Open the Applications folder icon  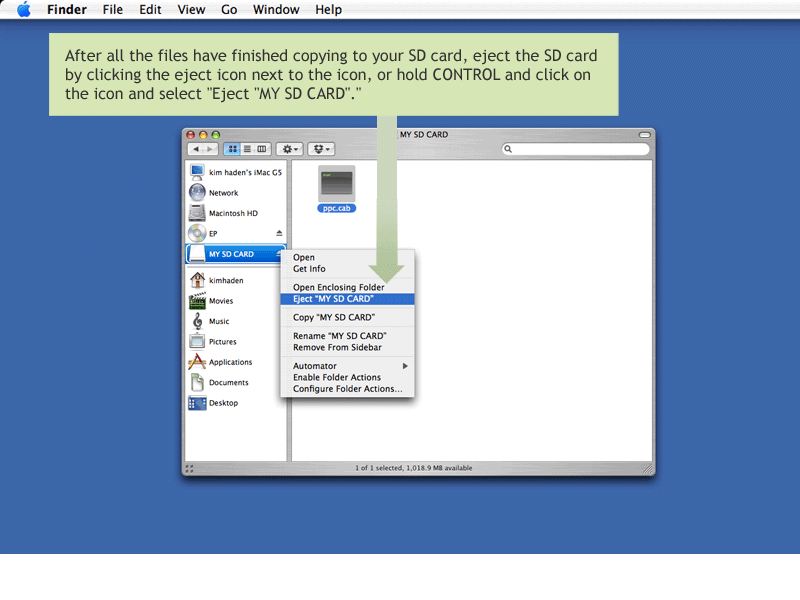coord(197,362)
